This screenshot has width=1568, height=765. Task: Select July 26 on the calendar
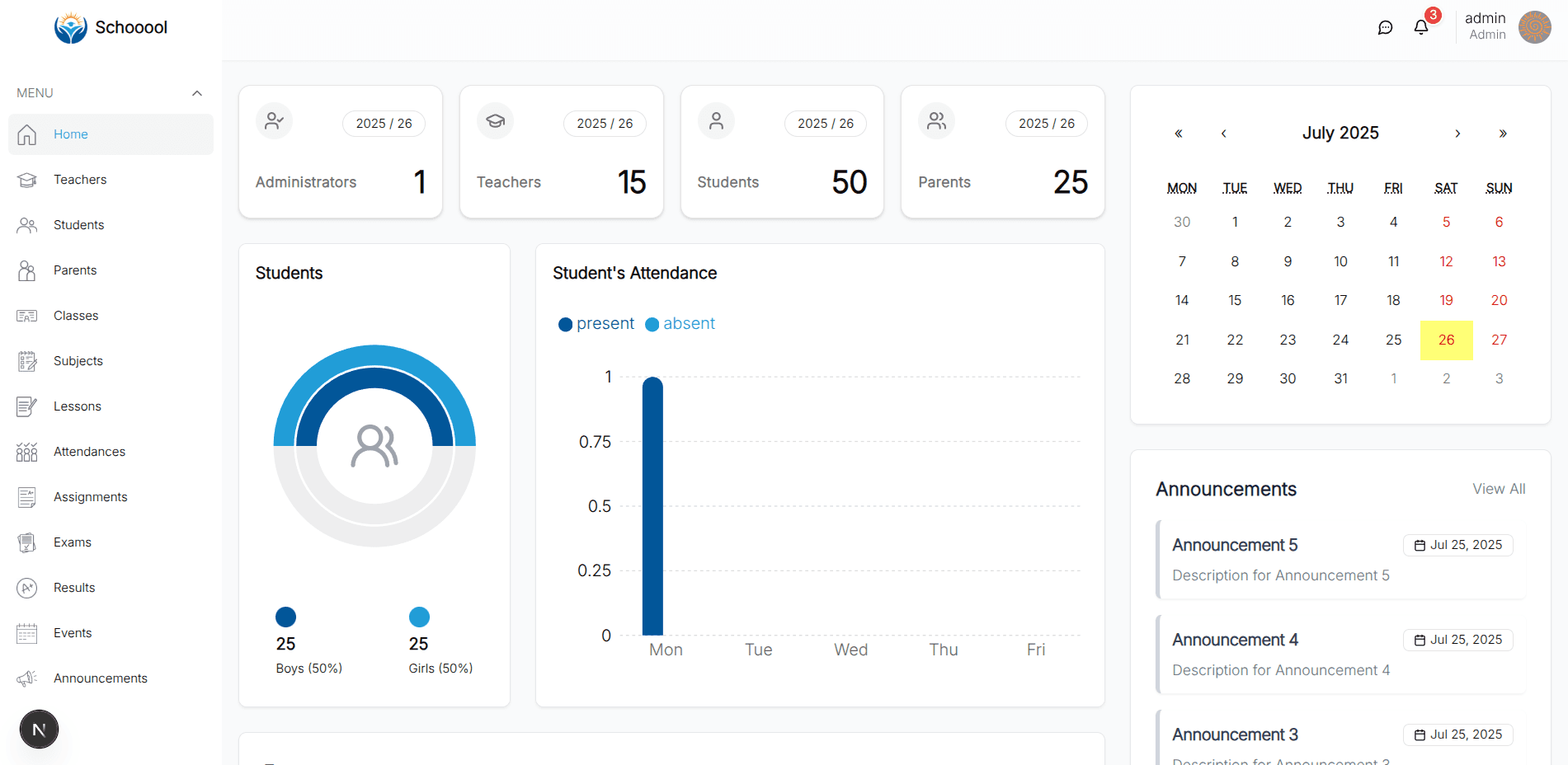click(x=1446, y=340)
